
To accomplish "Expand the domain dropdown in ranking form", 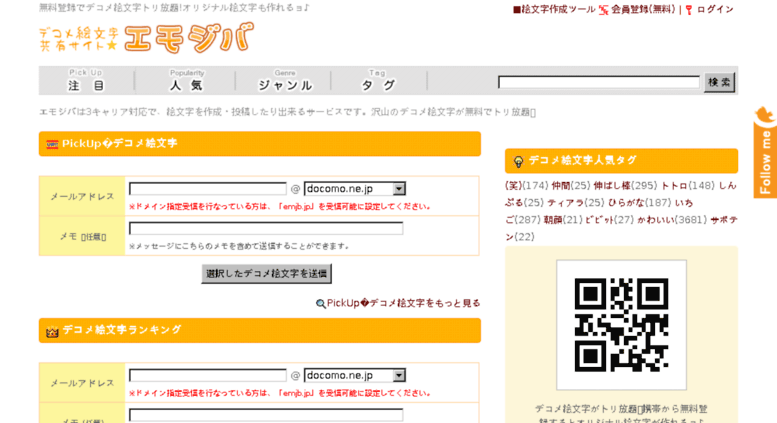I will point(399,375).
